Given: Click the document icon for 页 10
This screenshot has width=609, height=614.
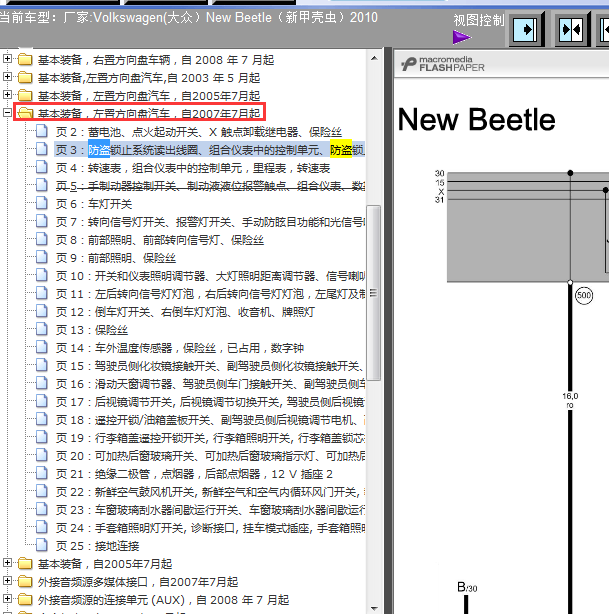Looking at the screenshot, I should point(42,275).
